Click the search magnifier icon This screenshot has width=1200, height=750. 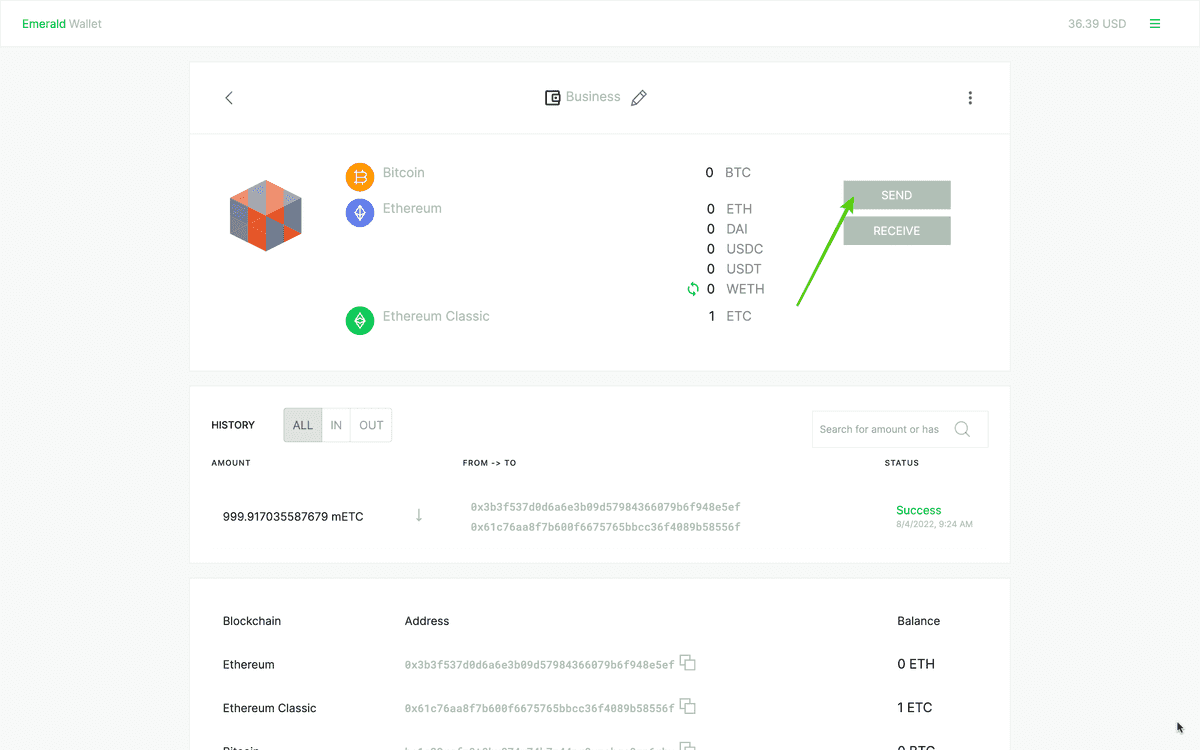coord(962,429)
